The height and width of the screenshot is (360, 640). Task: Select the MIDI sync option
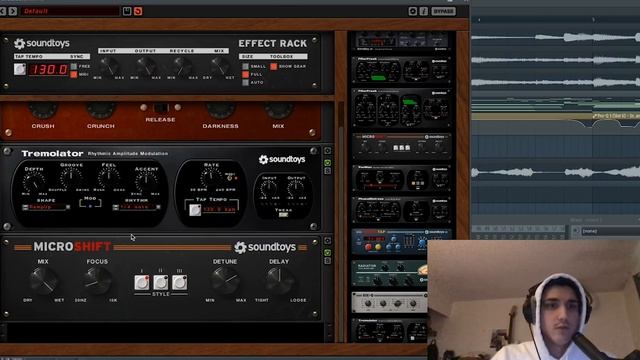[74, 74]
